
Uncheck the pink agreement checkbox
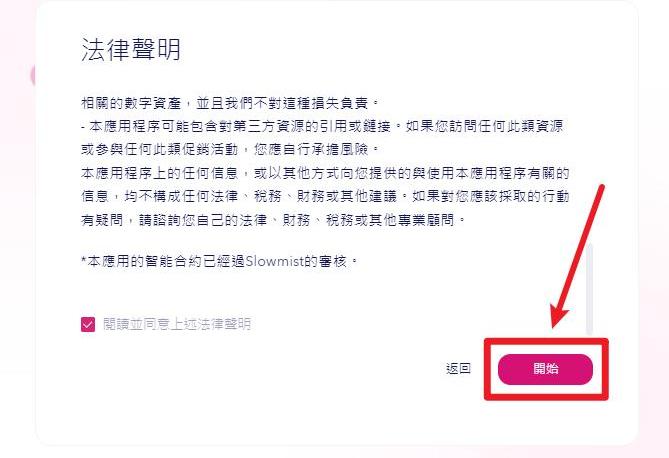(x=88, y=324)
